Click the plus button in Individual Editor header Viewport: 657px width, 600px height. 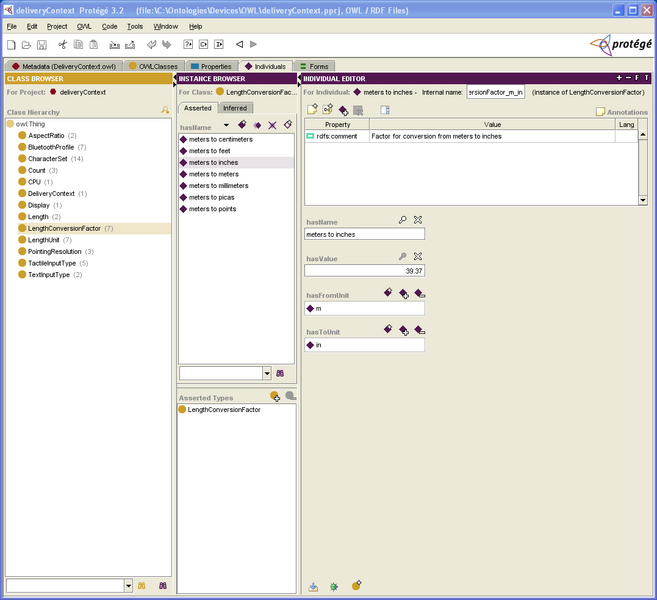click(619, 78)
